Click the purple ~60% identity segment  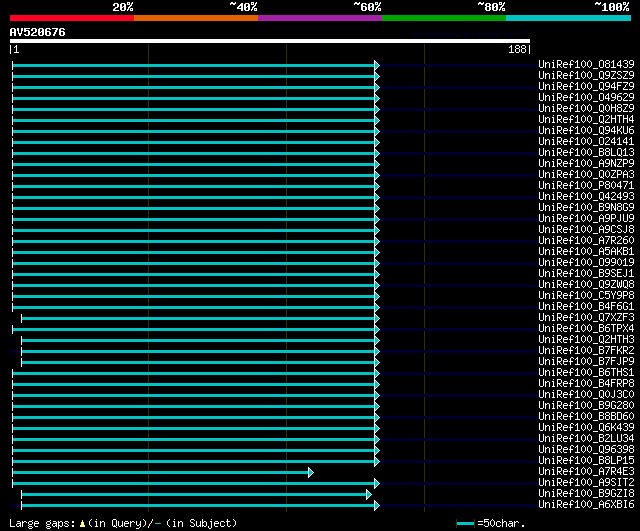(x=320, y=18)
